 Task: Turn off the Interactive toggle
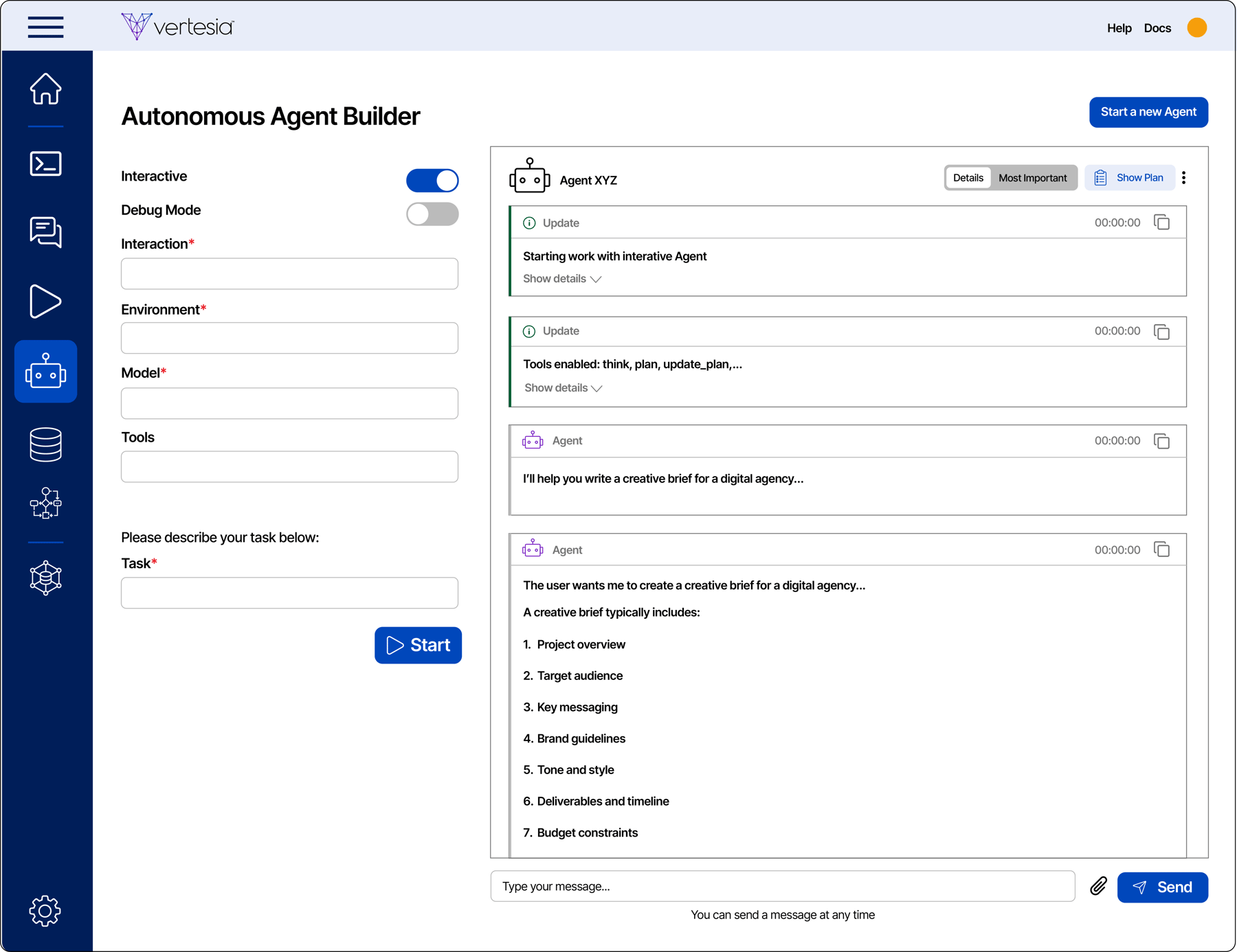pos(432,181)
